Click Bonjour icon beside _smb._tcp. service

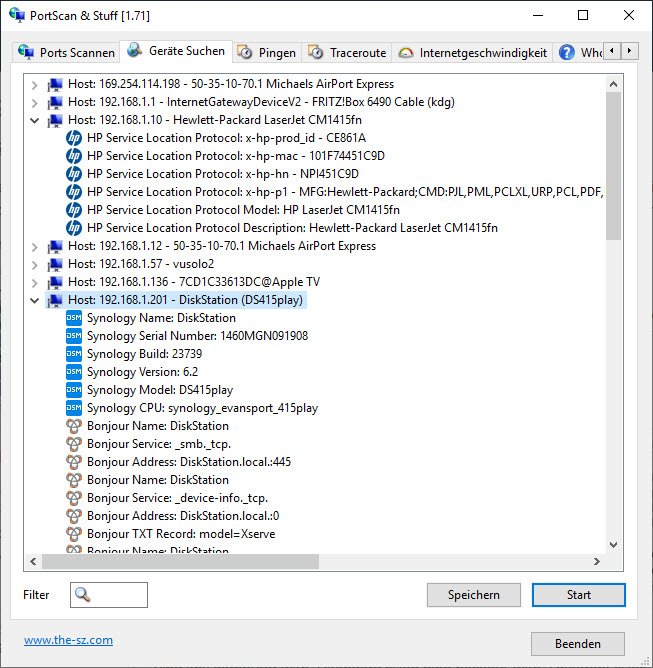74,444
